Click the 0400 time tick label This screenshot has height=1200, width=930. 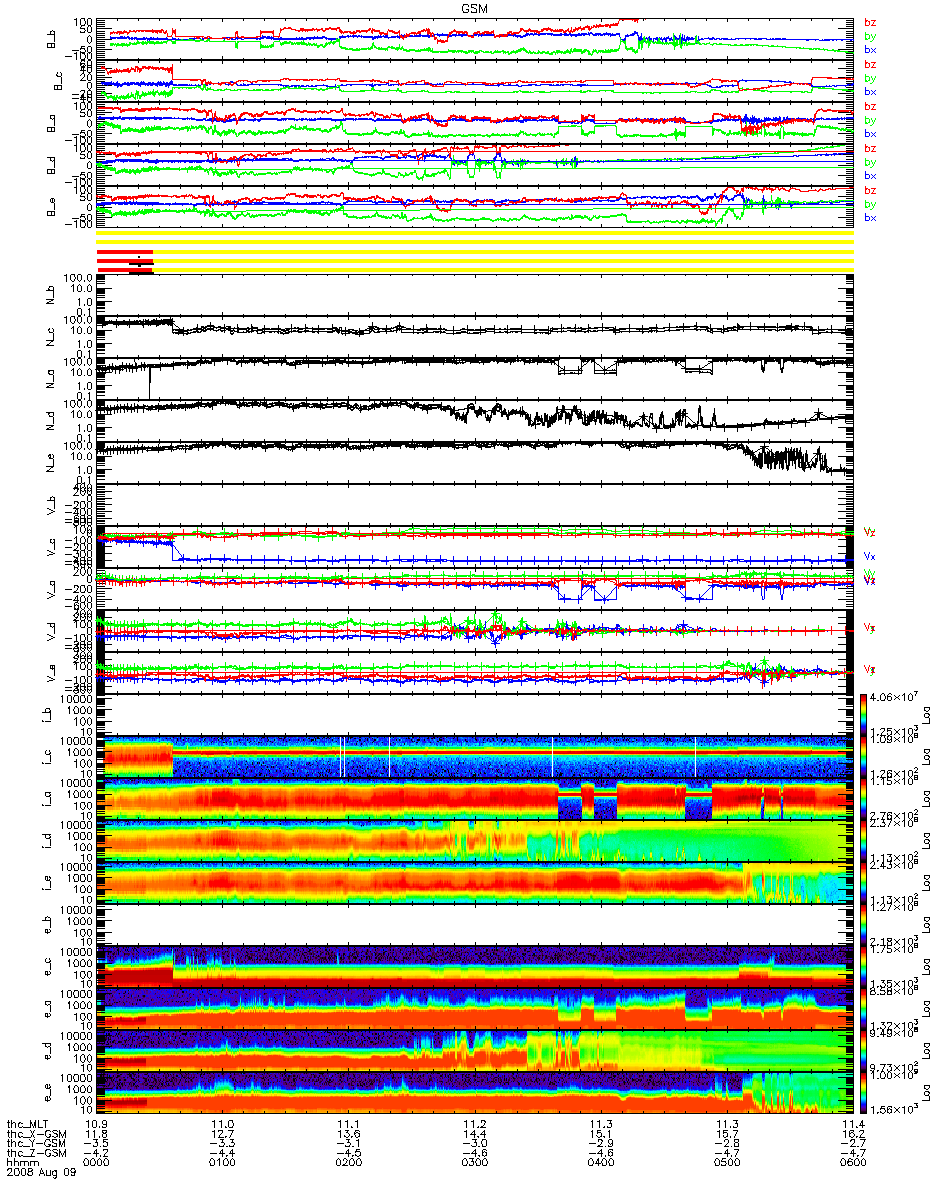(x=601, y=1164)
